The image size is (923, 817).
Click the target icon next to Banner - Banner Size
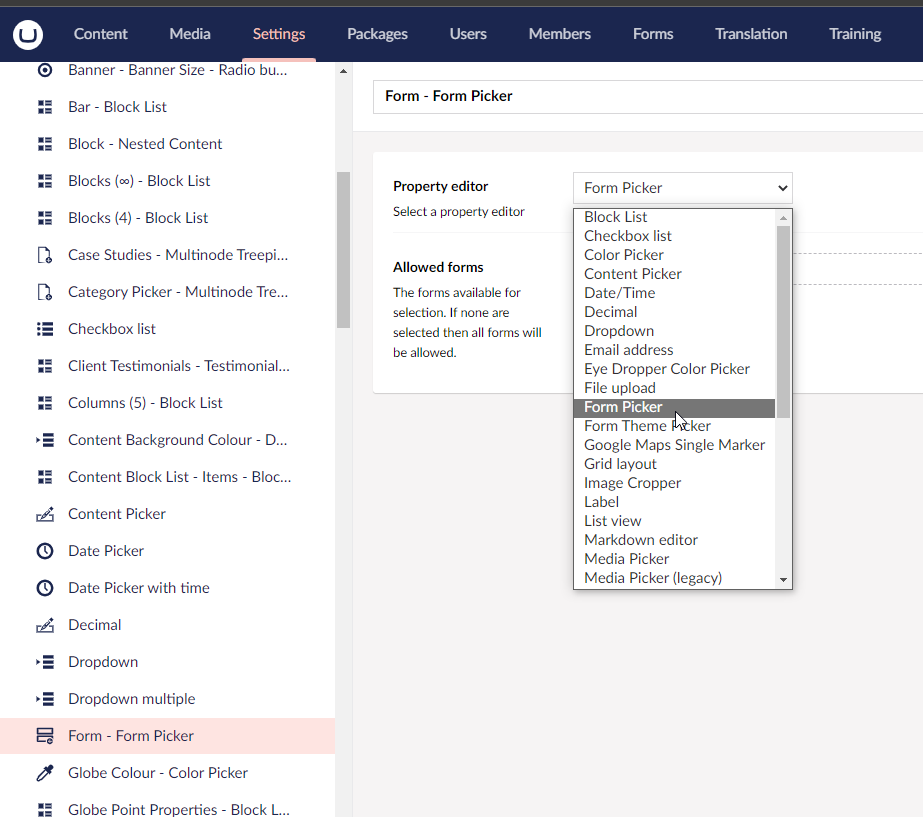44,69
